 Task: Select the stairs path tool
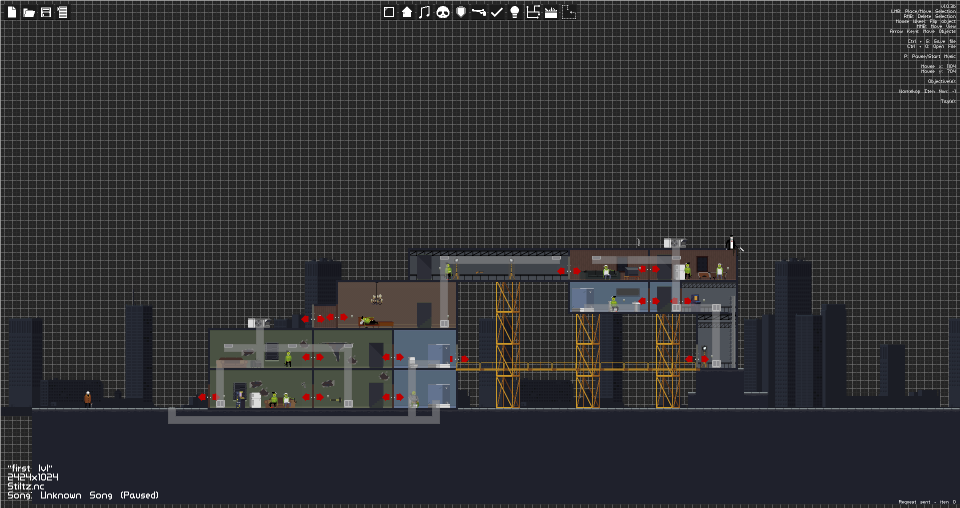click(x=533, y=12)
